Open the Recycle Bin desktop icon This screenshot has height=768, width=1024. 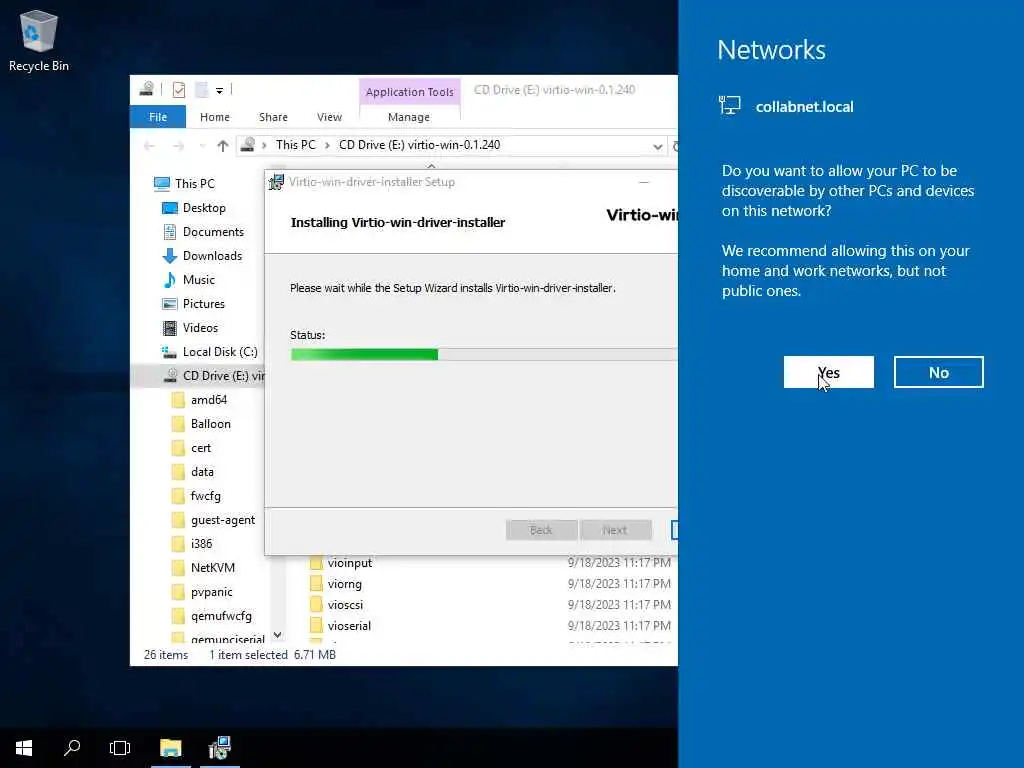pyautogui.click(x=39, y=40)
